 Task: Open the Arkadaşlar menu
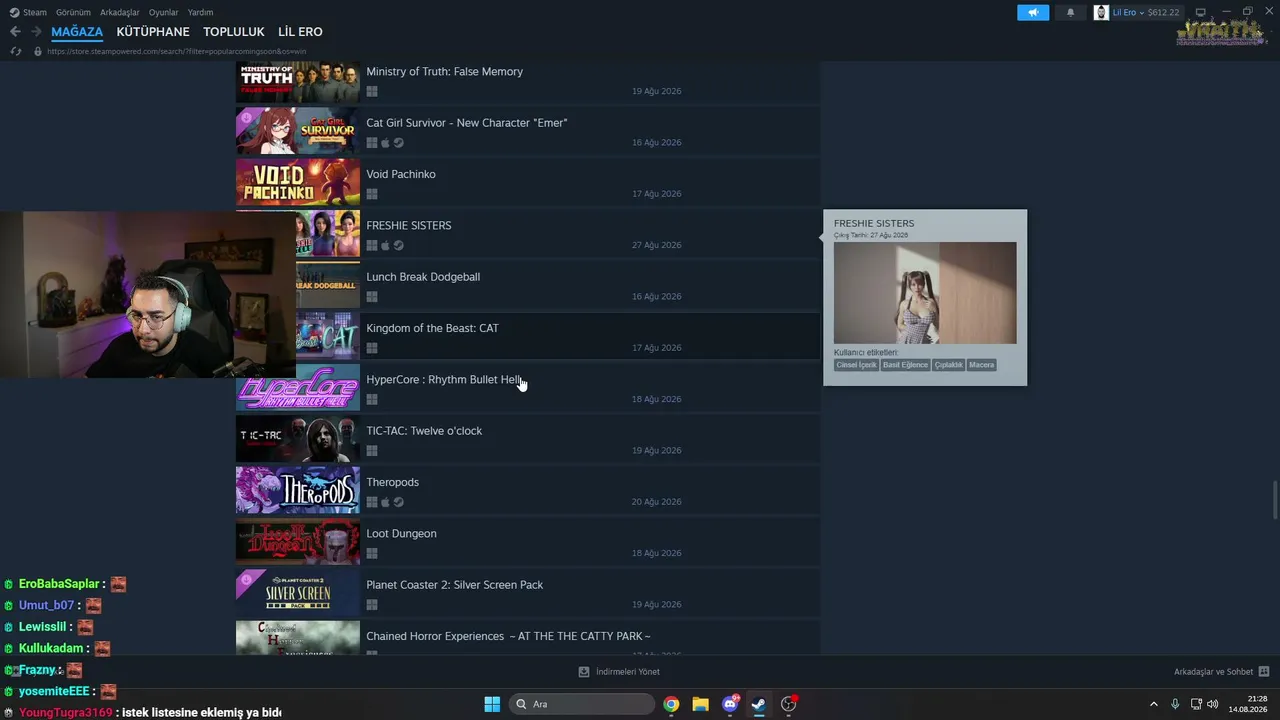point(120,12)
